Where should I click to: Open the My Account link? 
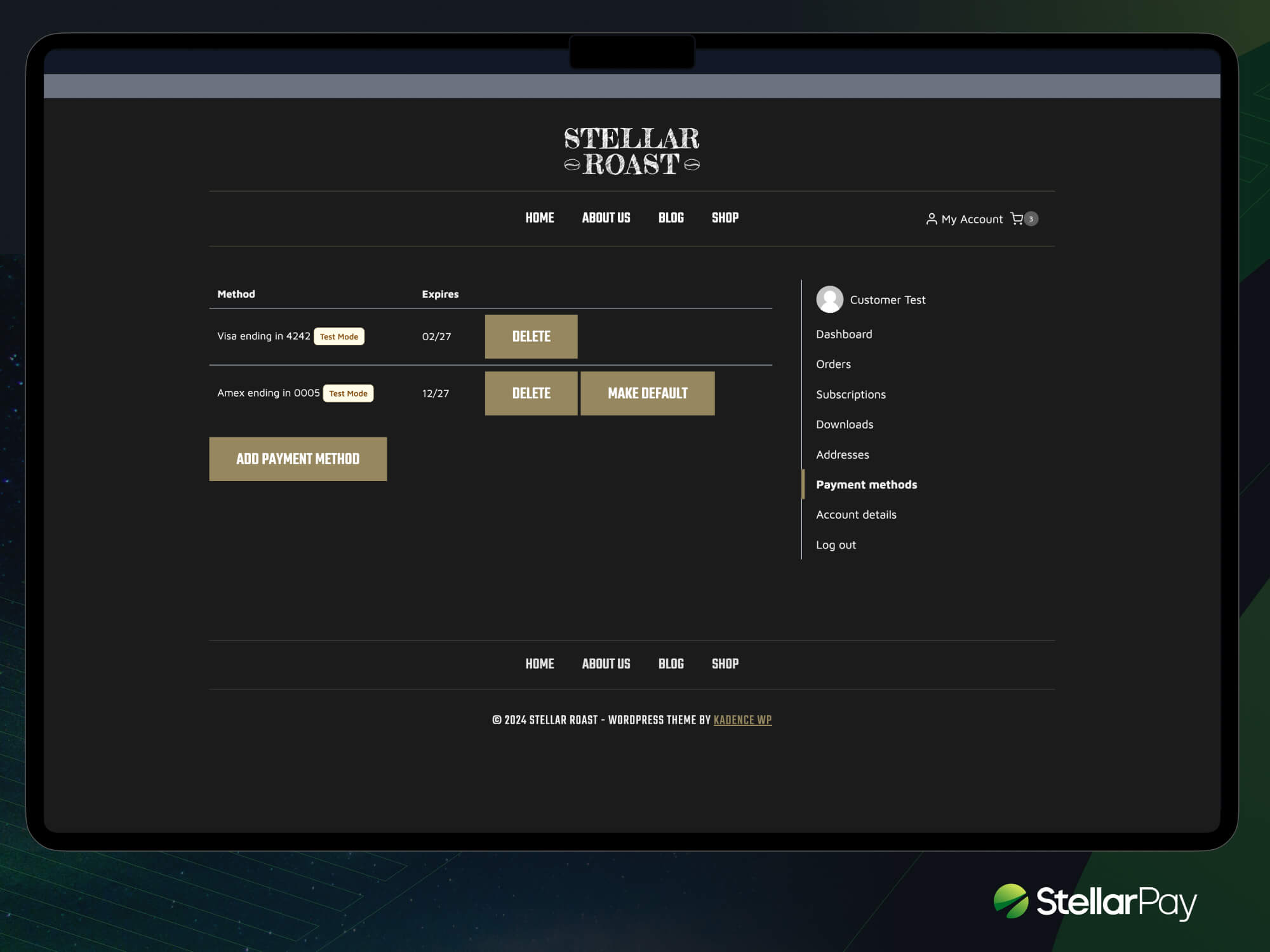click(972, 219)
